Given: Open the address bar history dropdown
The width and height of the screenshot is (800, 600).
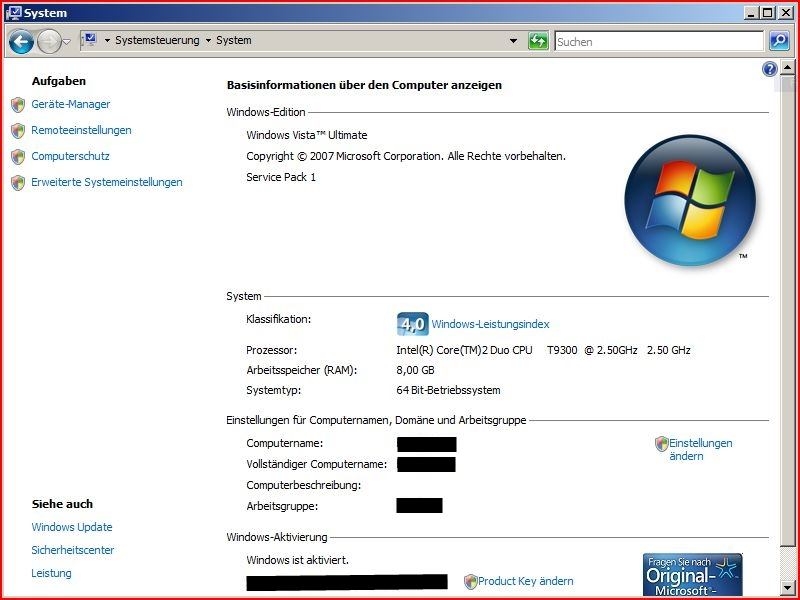Looking at the screenshot, I should [x=513, y=41].
